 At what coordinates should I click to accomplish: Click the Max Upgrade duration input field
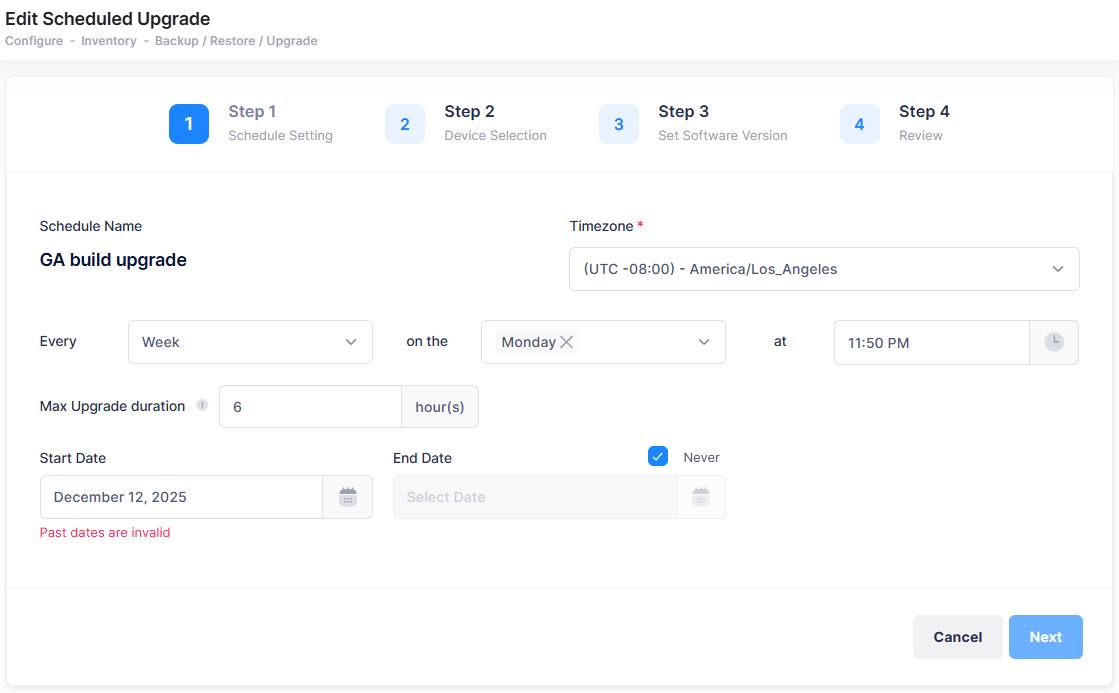(310, 407)
